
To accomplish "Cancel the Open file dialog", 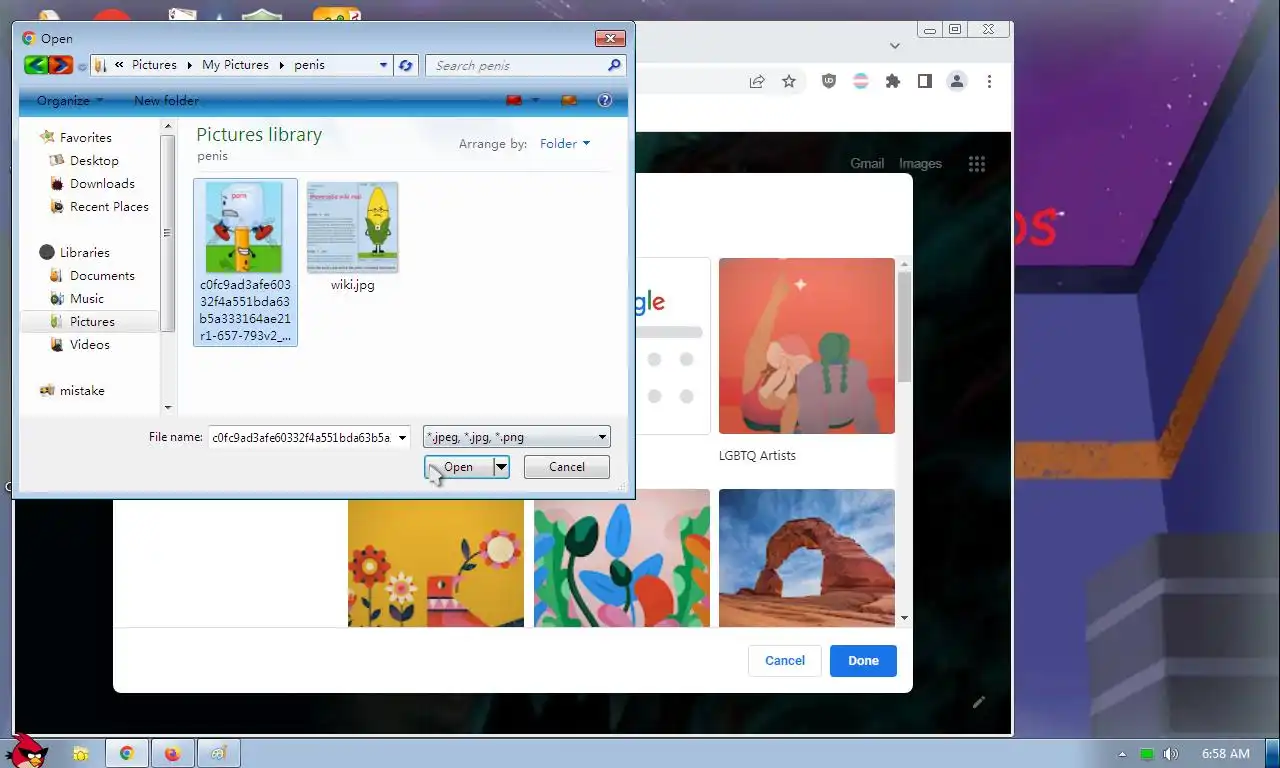I will [566, 467].
